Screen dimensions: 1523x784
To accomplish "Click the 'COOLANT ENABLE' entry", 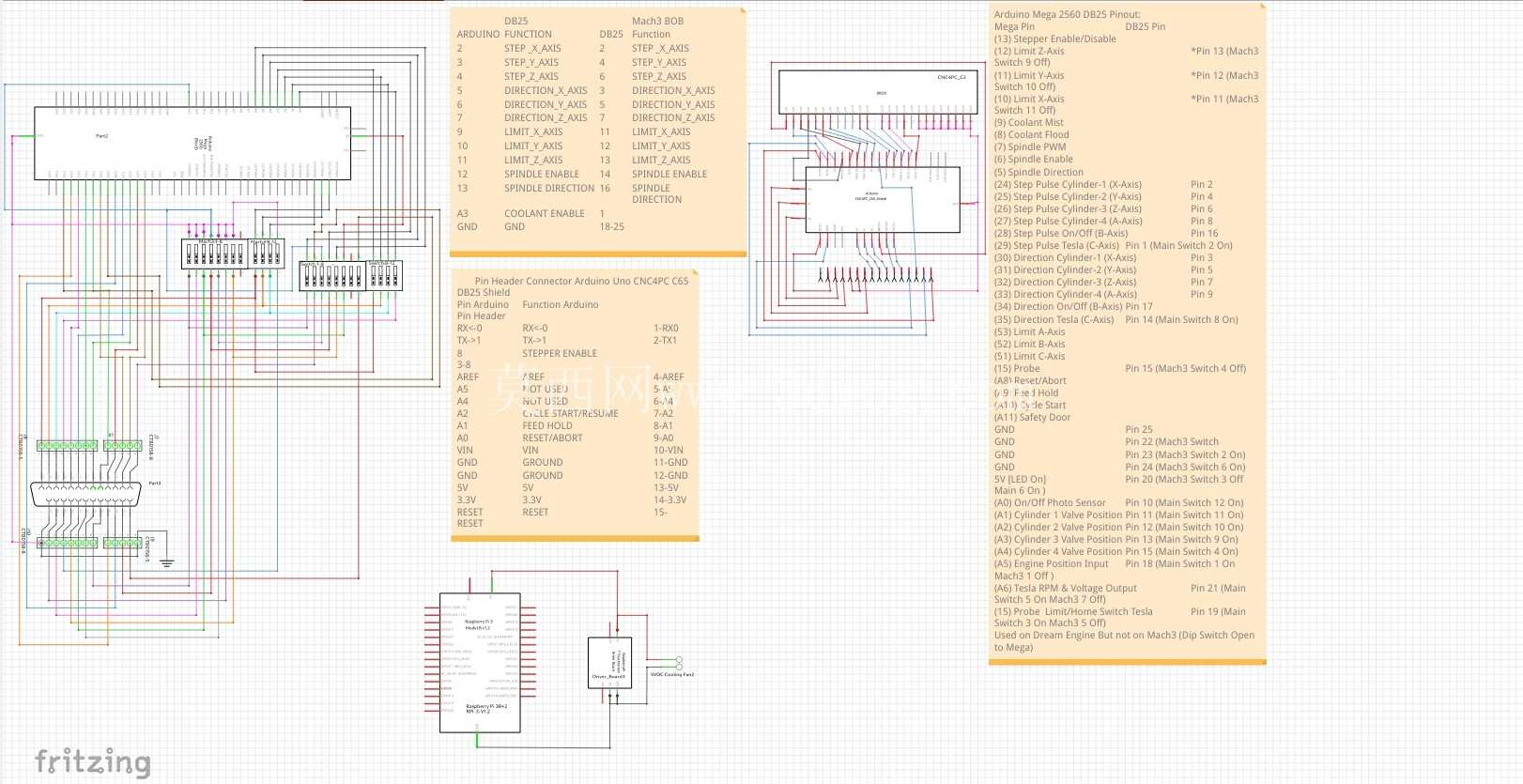I will pyautogui.click(x=545, y=213).
